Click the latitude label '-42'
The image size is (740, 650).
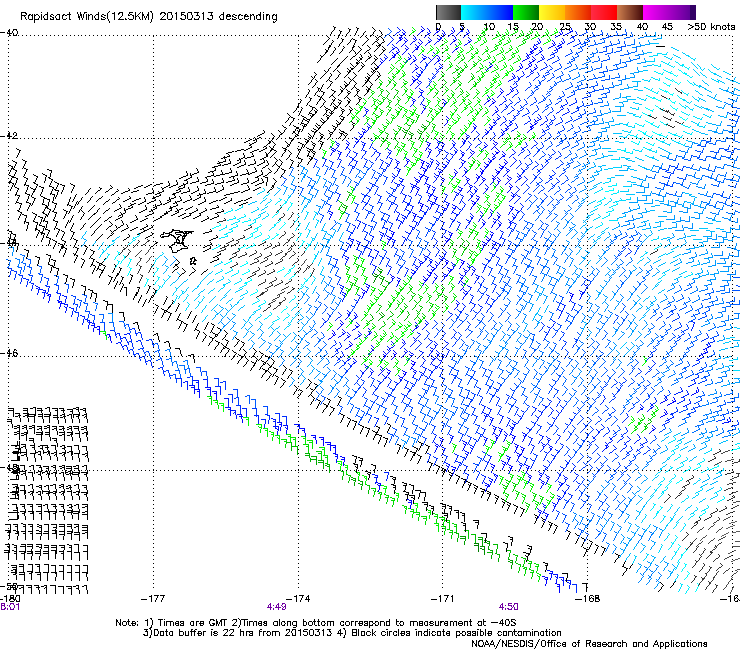tap(9, 136)
